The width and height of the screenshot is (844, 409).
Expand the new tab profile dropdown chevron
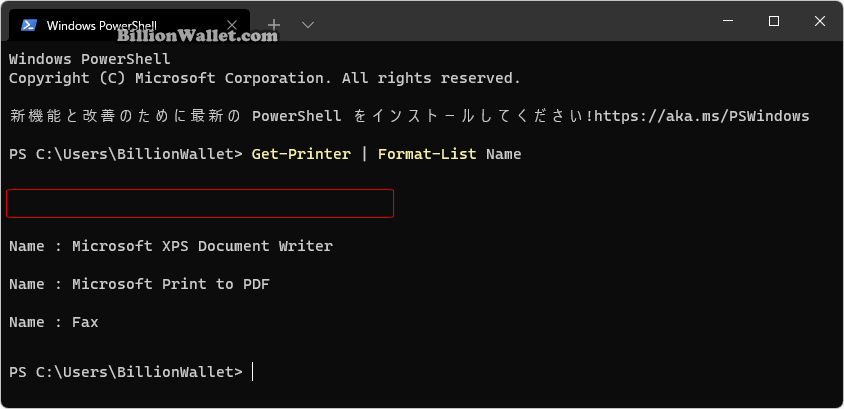point(308,25)
